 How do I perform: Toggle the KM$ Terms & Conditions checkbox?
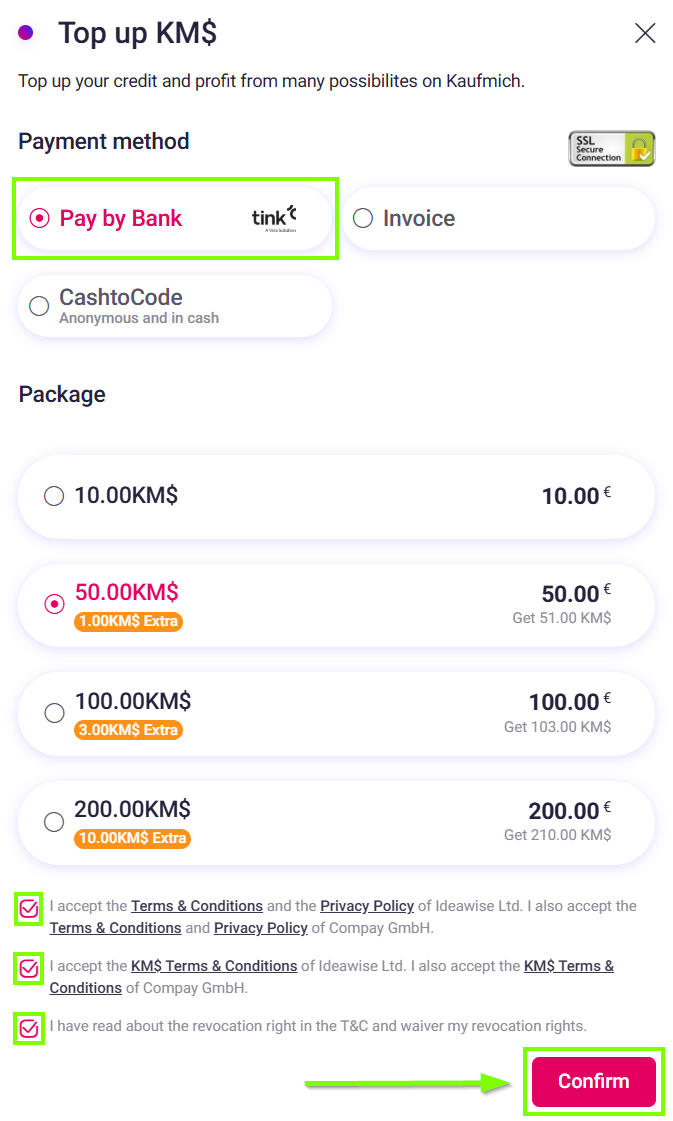pos(29,969)
